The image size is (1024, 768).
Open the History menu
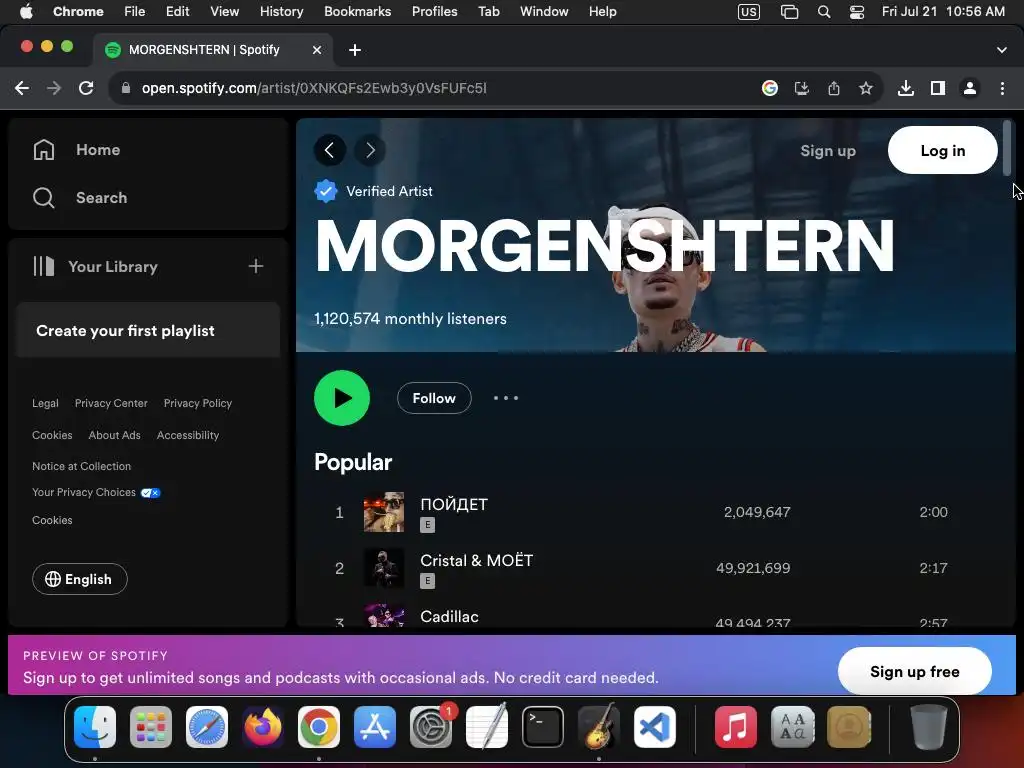pos(281,12)
